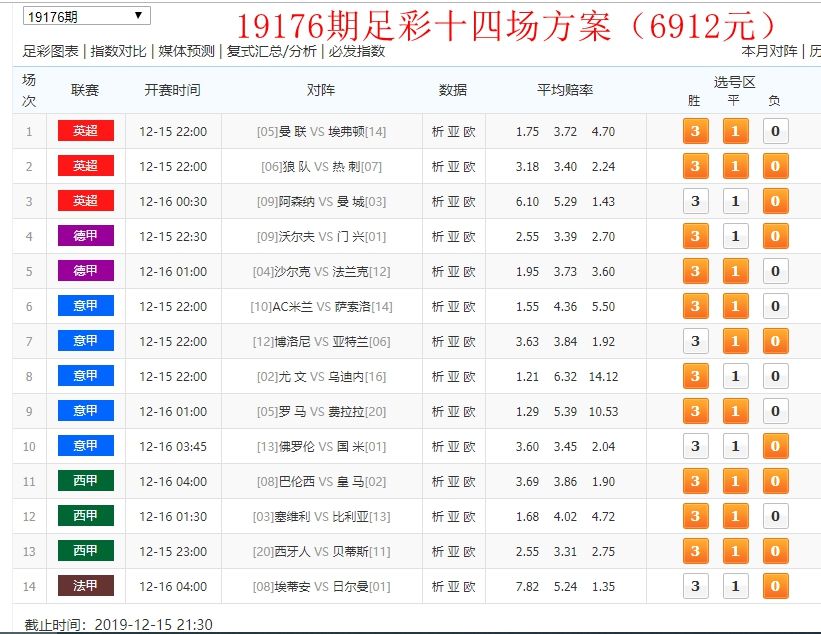Toggle win (3) for AC米兰 VS 萨索洛

tap(695, 306)
